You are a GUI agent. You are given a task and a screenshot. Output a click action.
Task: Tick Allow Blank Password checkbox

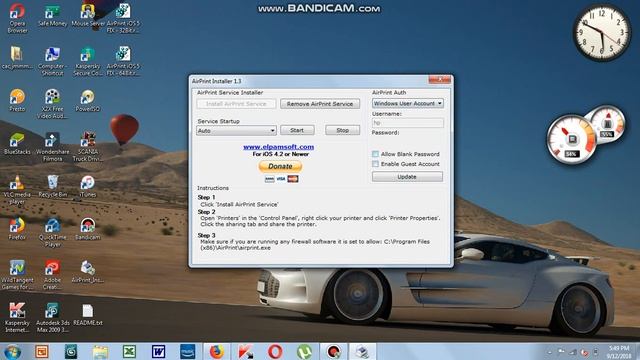[375, 154]
